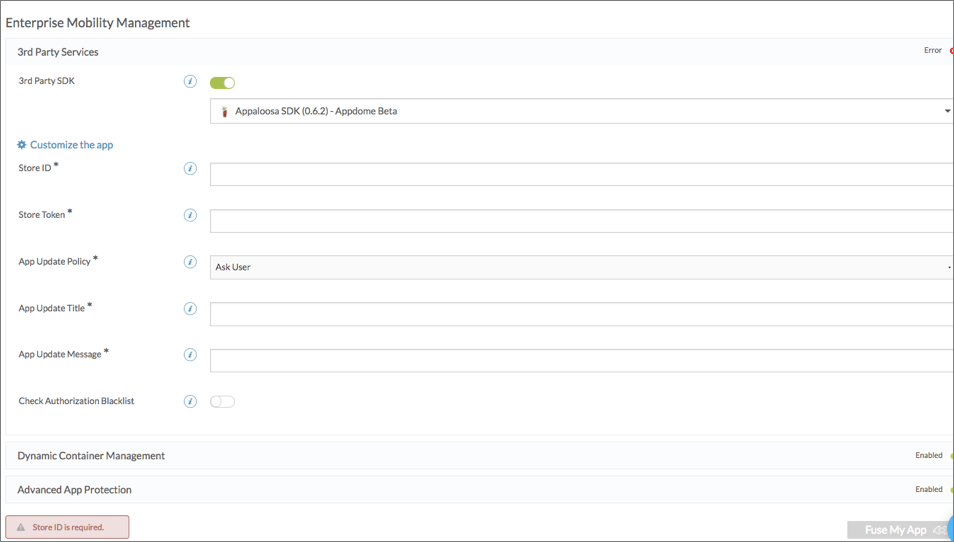Enable Check Authorization Blacklist toggle

click(x=222, y=401)
